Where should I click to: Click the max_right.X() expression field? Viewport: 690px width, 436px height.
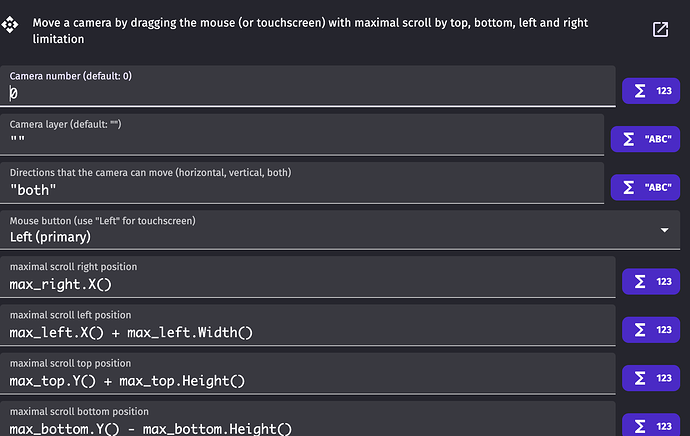click(x=310, y=284)
